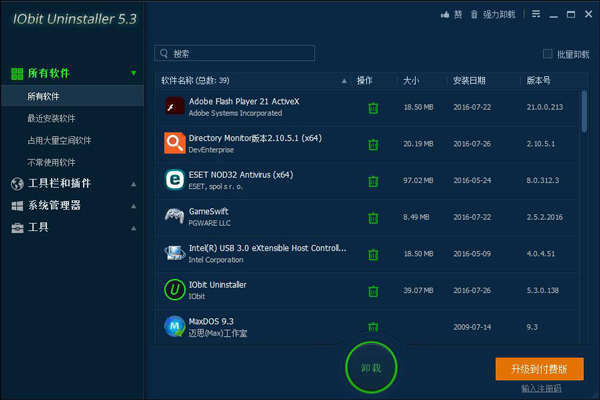600x400 pixels.
Task: Click the uninstall trash icon for ESET NOD32
Action: coord(373,181)
